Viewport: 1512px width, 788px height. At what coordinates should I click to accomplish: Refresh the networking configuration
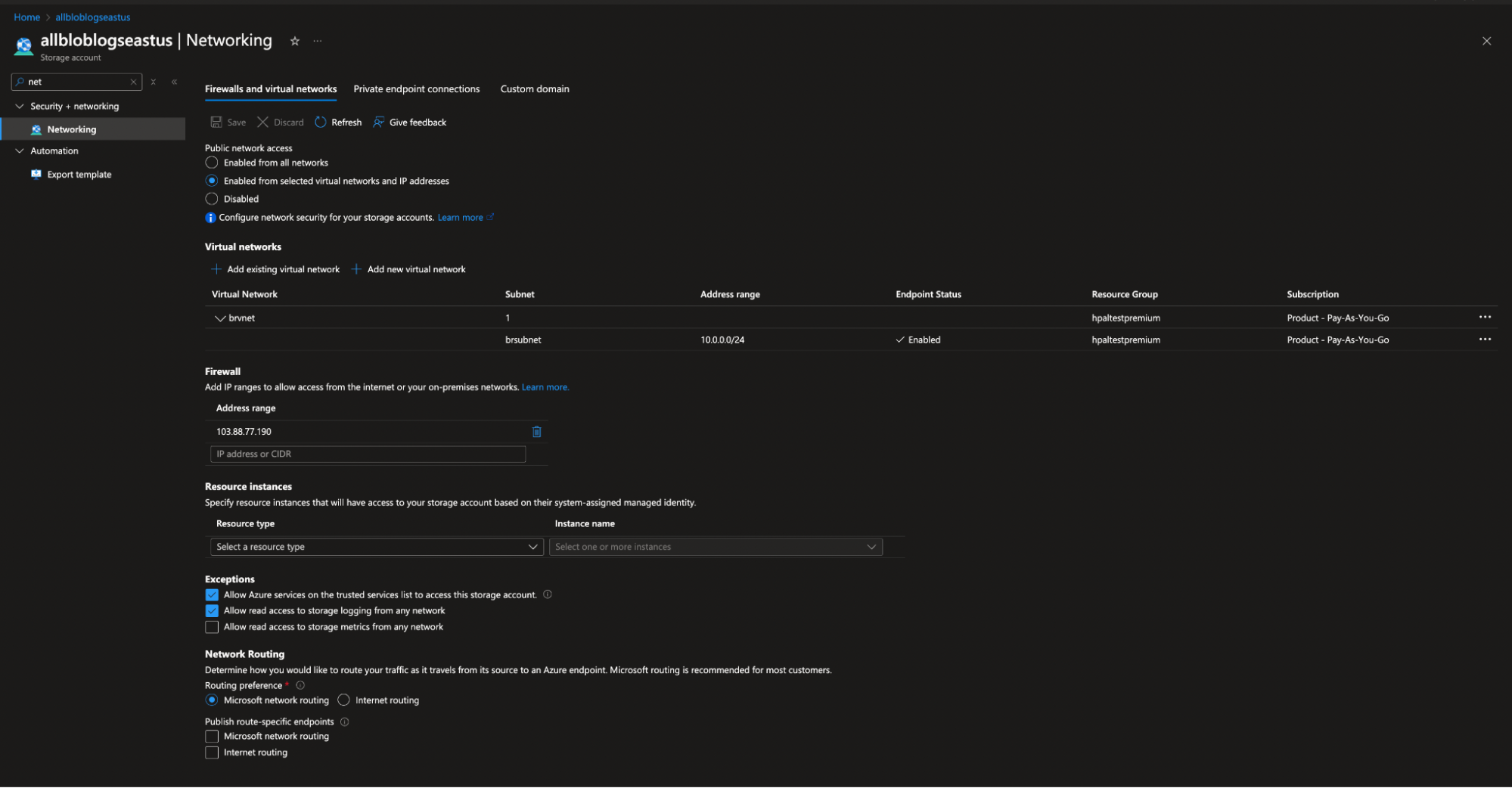337,122
